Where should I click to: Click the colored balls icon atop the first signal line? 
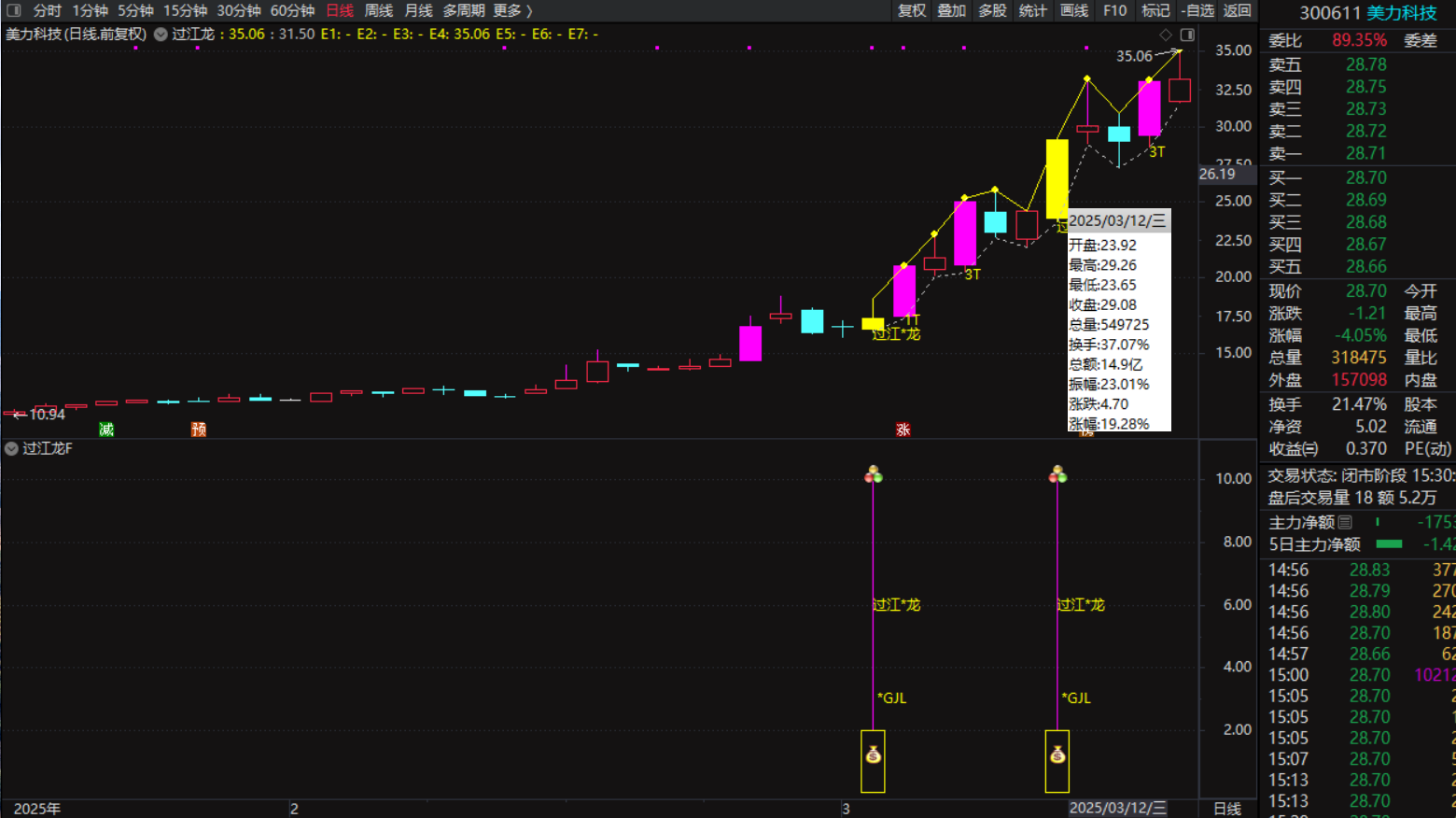873,475
